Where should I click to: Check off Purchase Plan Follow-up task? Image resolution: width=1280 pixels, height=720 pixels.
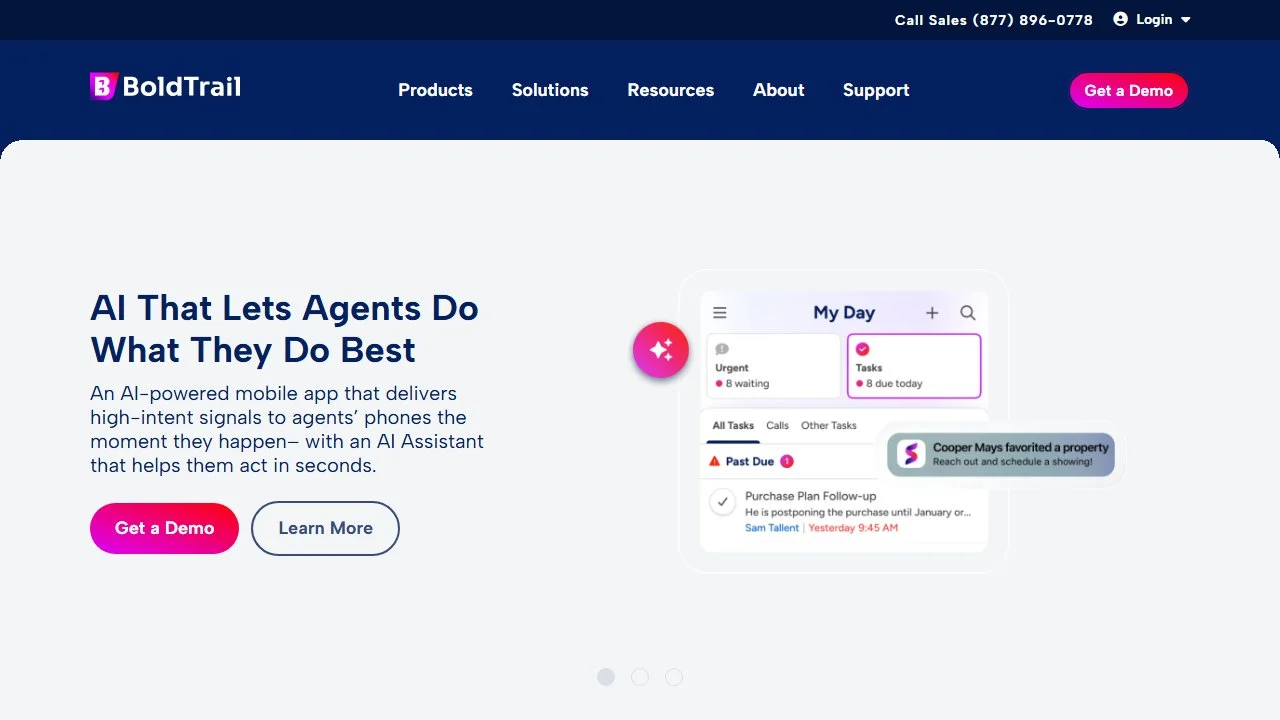723,502
